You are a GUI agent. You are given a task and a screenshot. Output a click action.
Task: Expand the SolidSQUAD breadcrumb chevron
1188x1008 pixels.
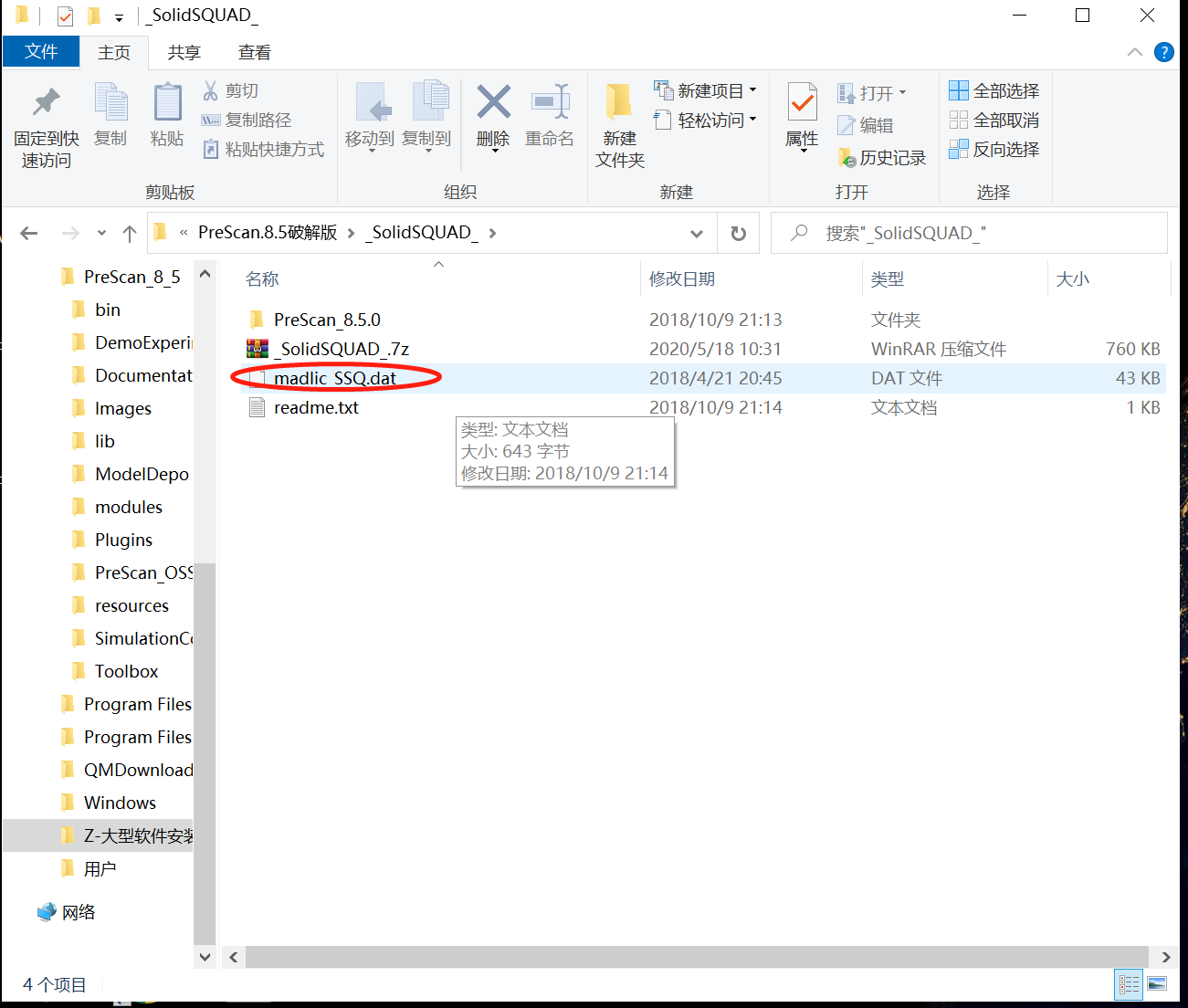[x=493, y=233]
